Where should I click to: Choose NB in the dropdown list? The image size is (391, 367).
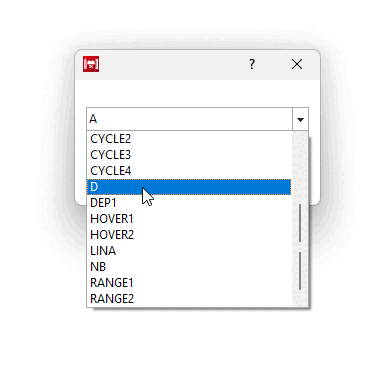click(189, 267)
